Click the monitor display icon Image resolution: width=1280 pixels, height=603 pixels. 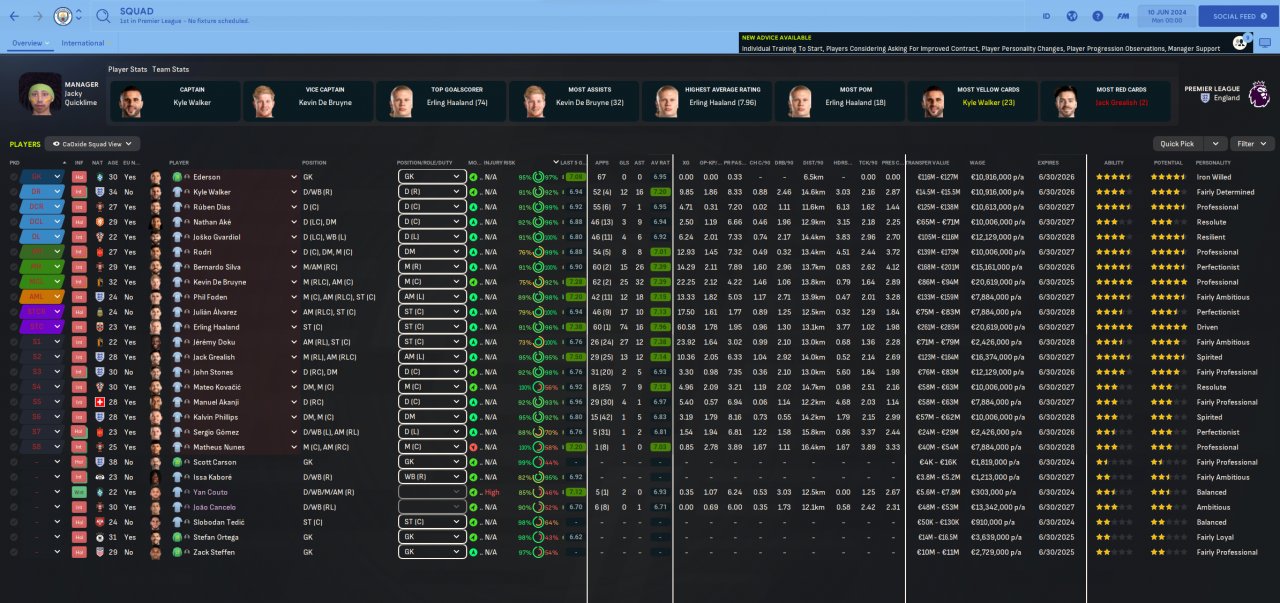[1265, 43]
